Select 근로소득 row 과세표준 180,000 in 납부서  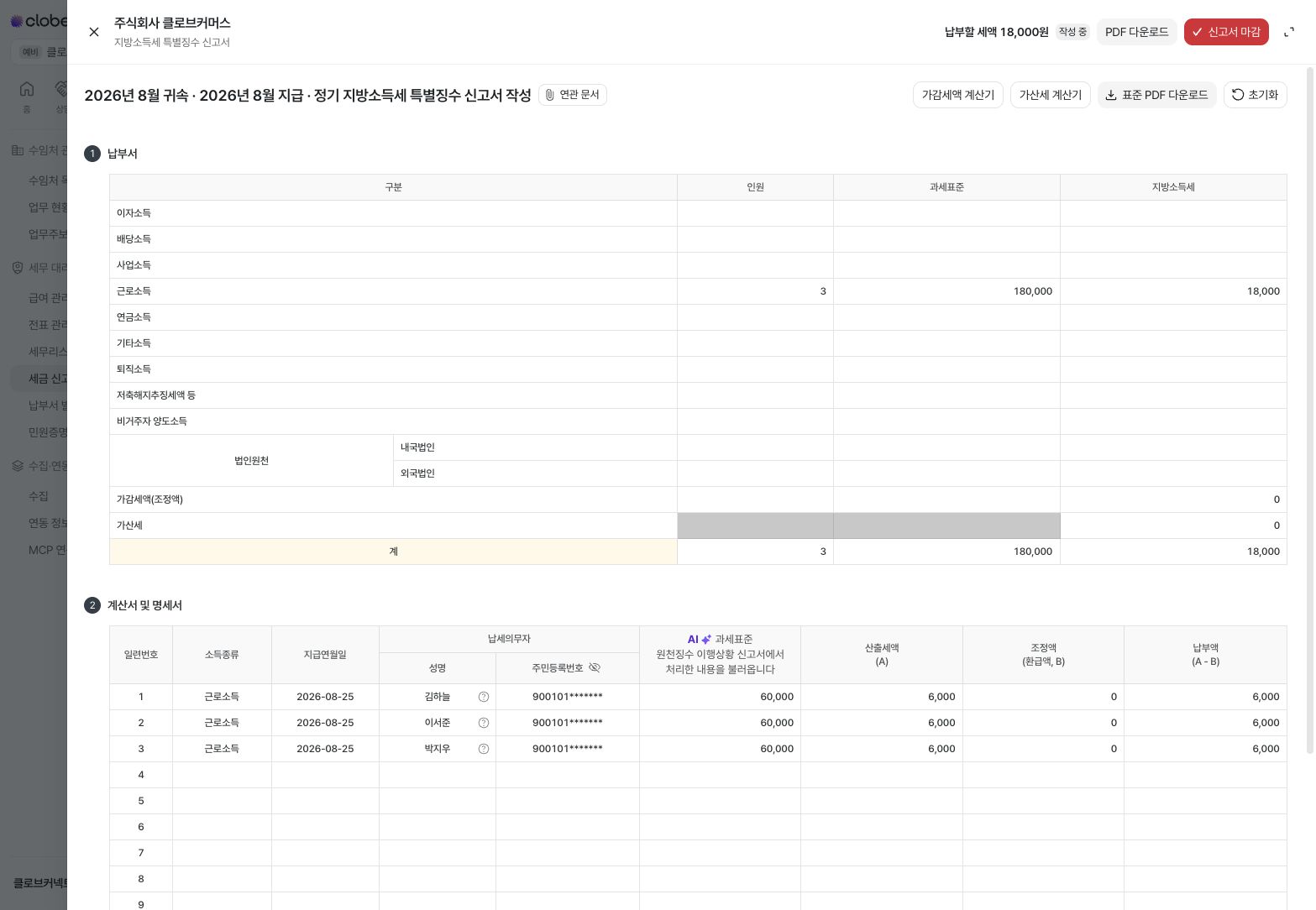click(x=946, y=291)
